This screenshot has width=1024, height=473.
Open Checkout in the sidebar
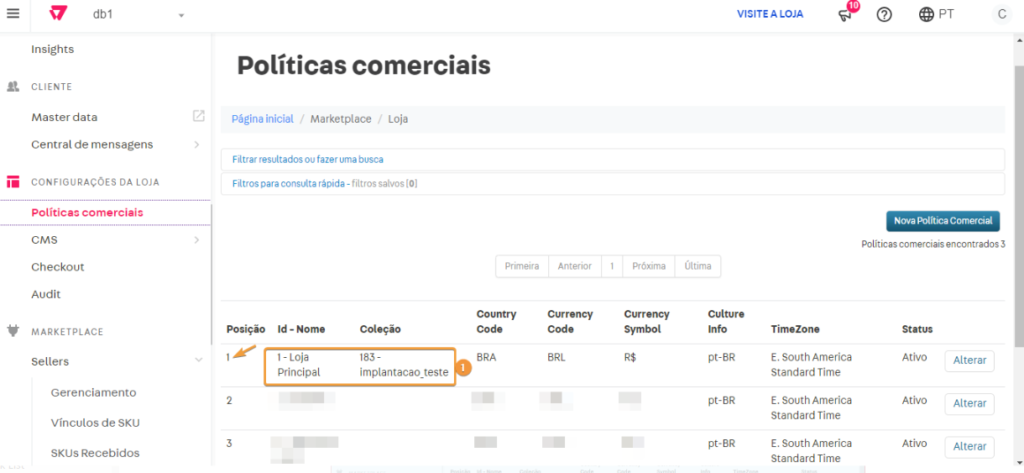pyautogui.click(x=57, y=267)
